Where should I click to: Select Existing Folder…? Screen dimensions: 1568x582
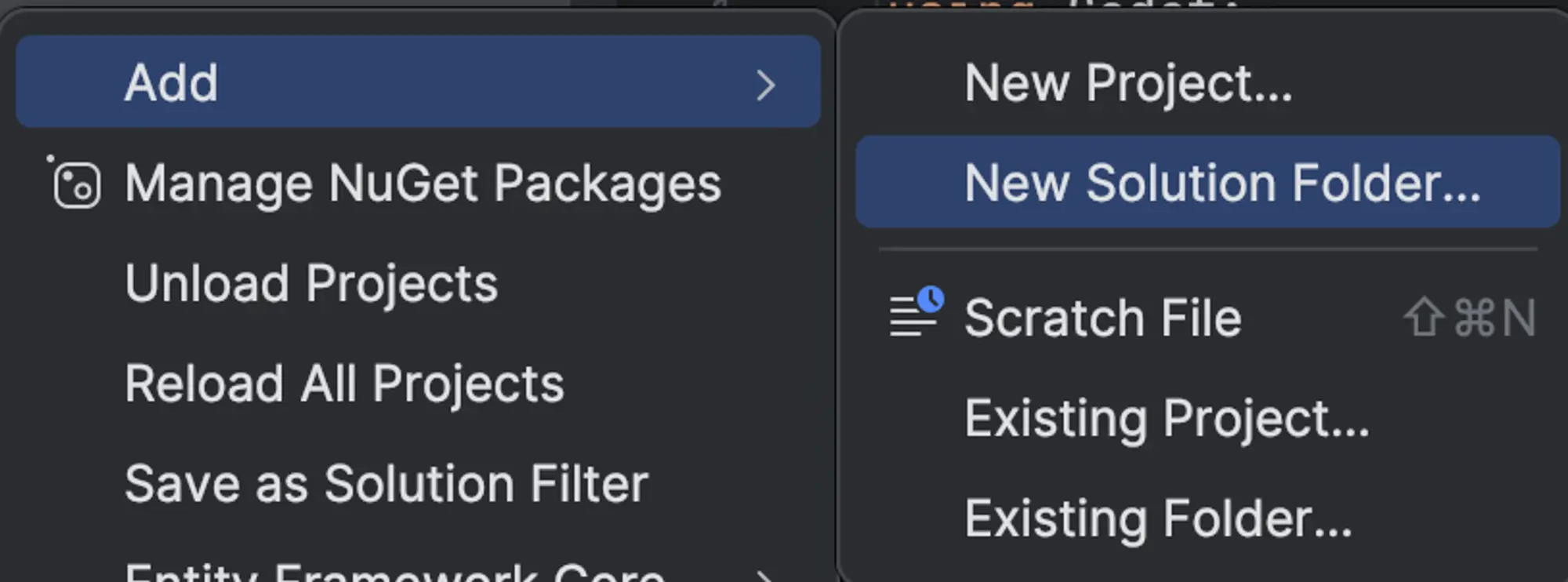1158,518
